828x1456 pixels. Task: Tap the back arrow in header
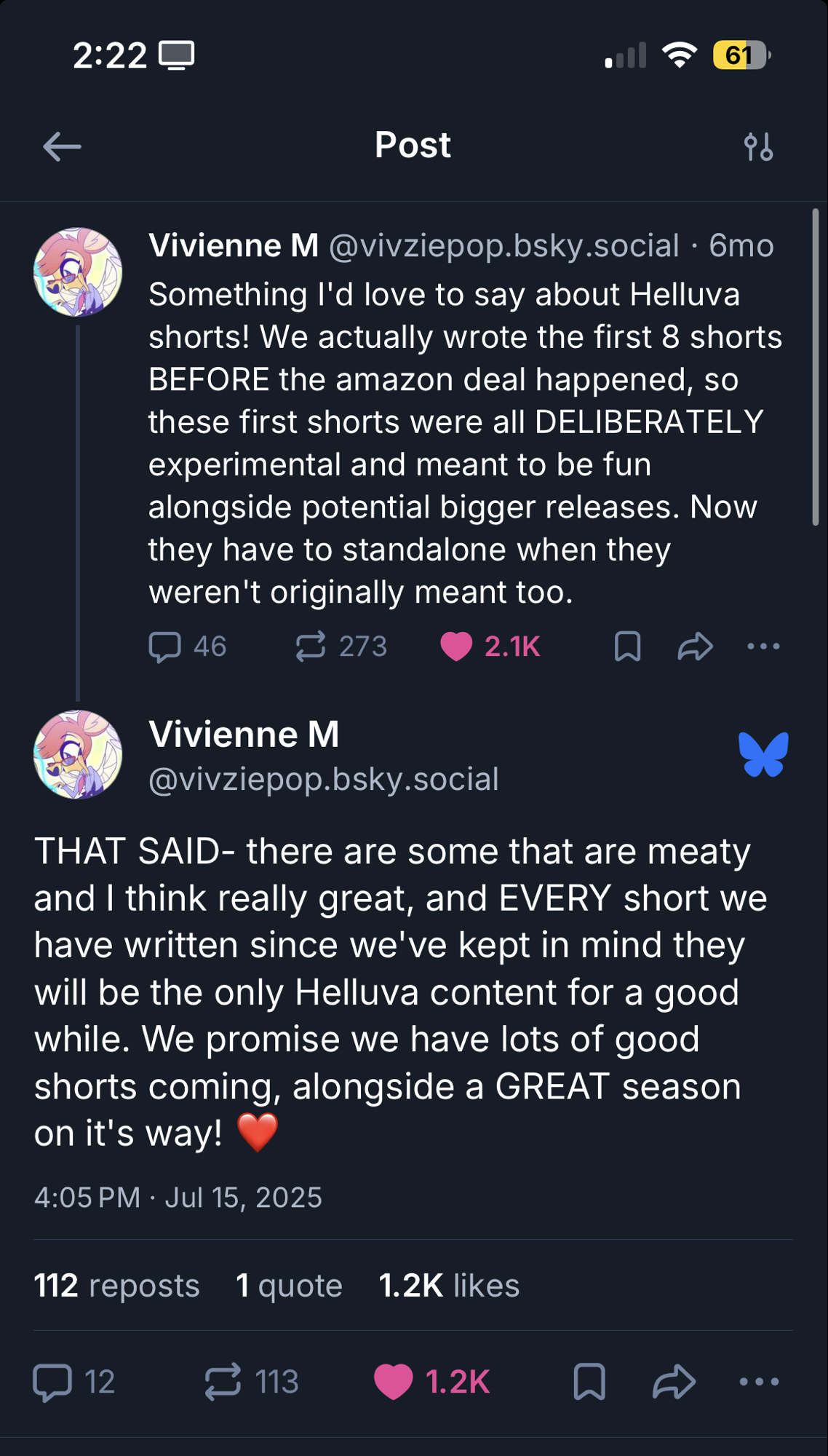[62, 146]
